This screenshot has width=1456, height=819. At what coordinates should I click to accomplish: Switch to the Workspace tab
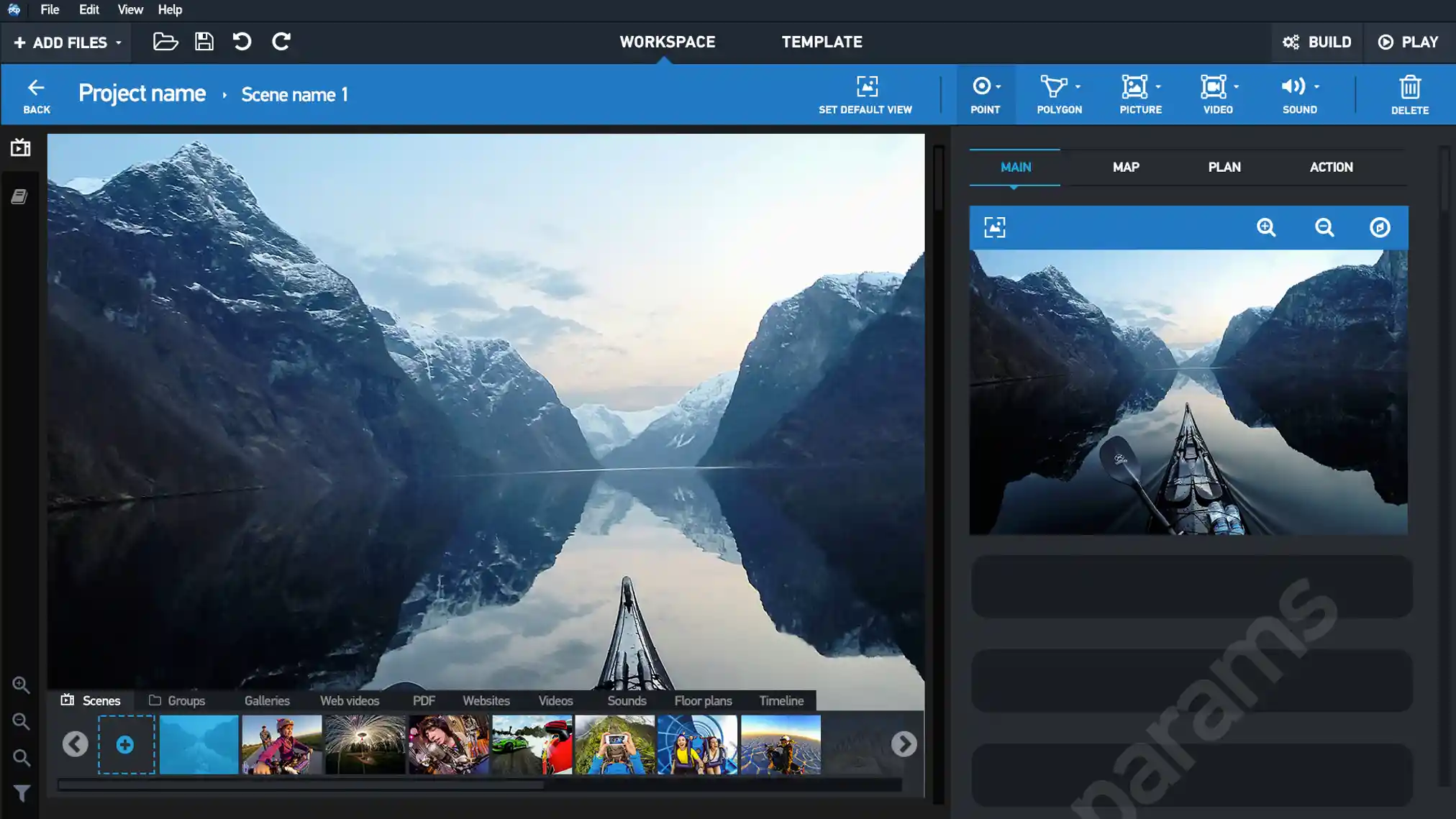click(x=667, y=42)
